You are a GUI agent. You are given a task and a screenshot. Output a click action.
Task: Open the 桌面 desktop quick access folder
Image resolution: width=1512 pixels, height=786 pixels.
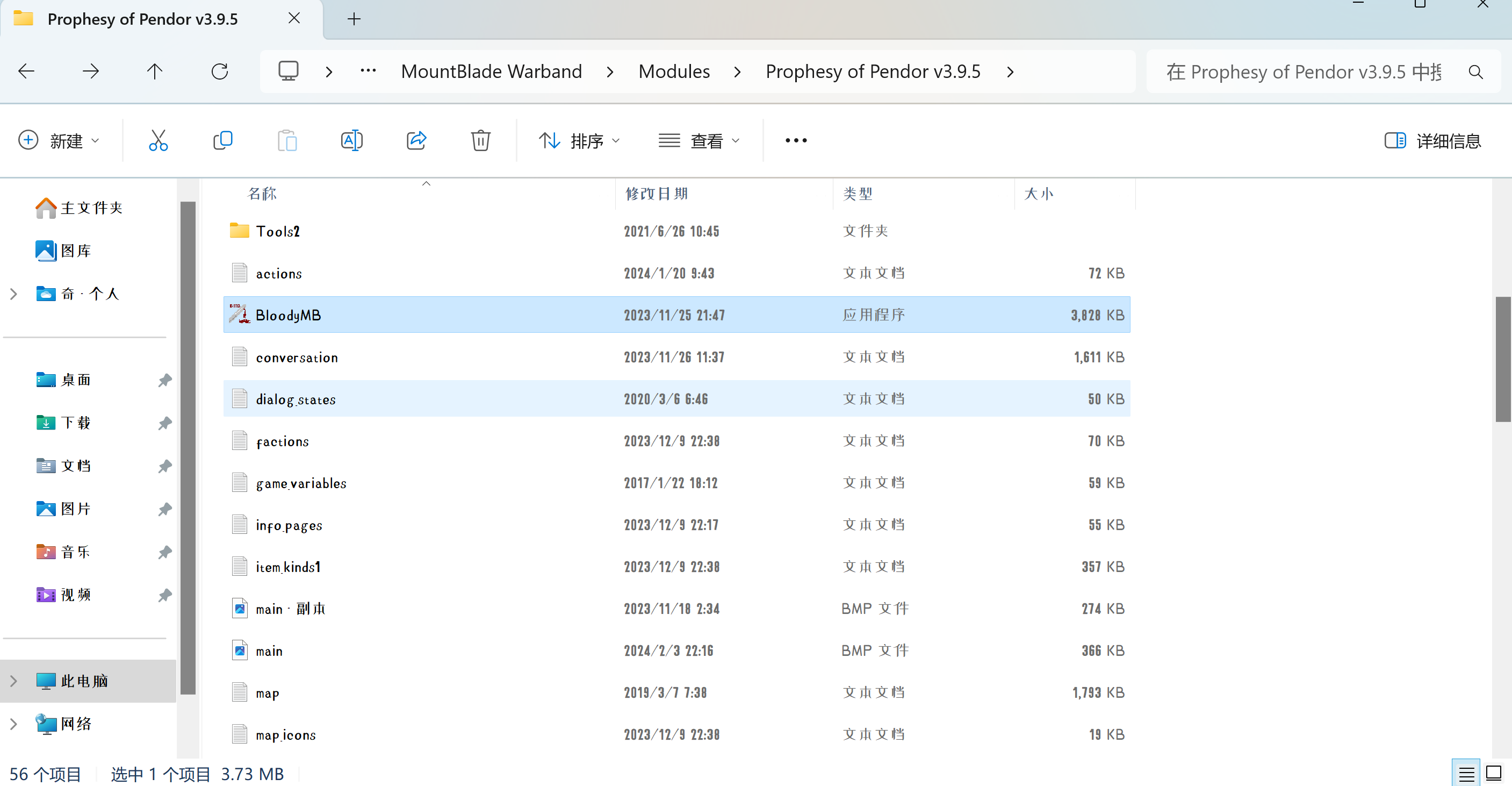pyautogui.click(x=63, y=380)
